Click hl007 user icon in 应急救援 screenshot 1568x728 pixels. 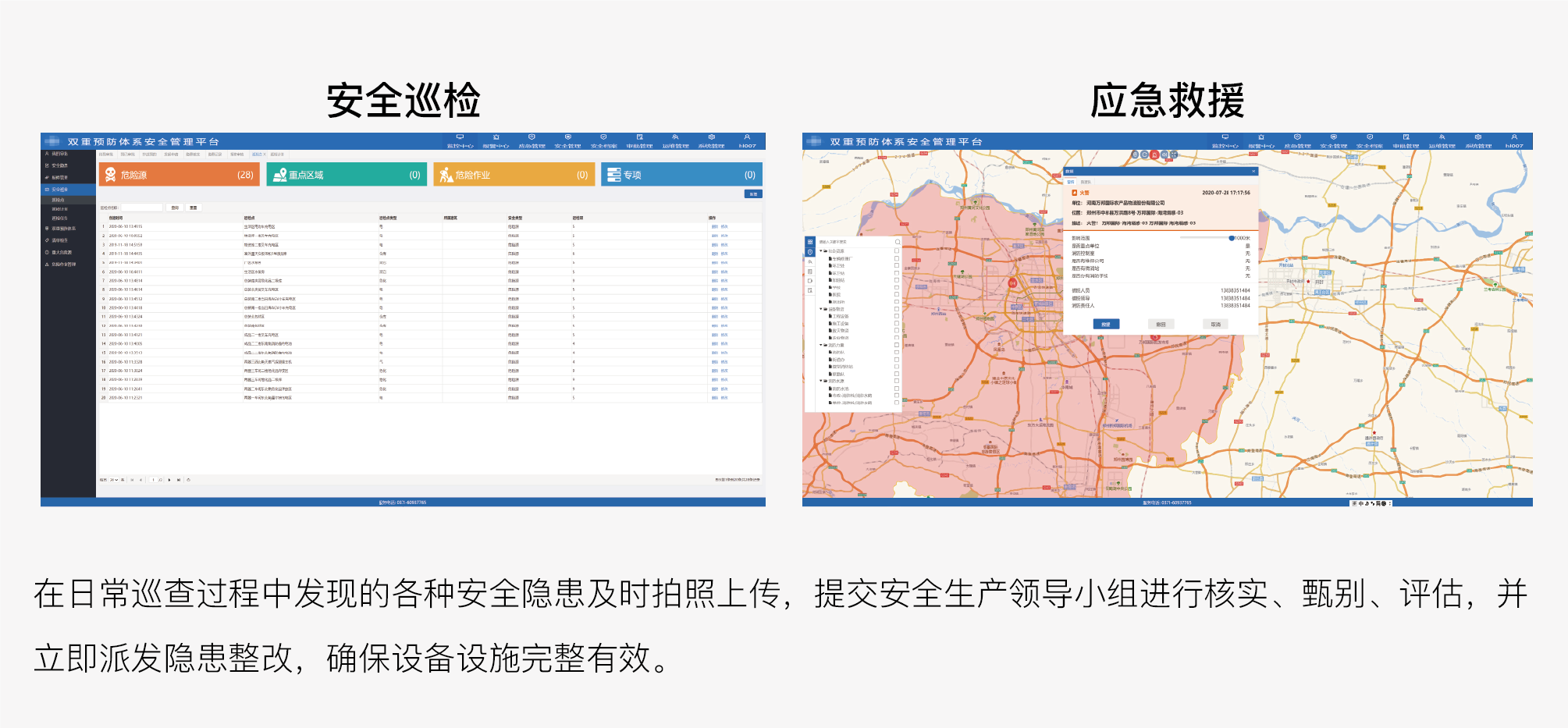tap(1514, 137)
